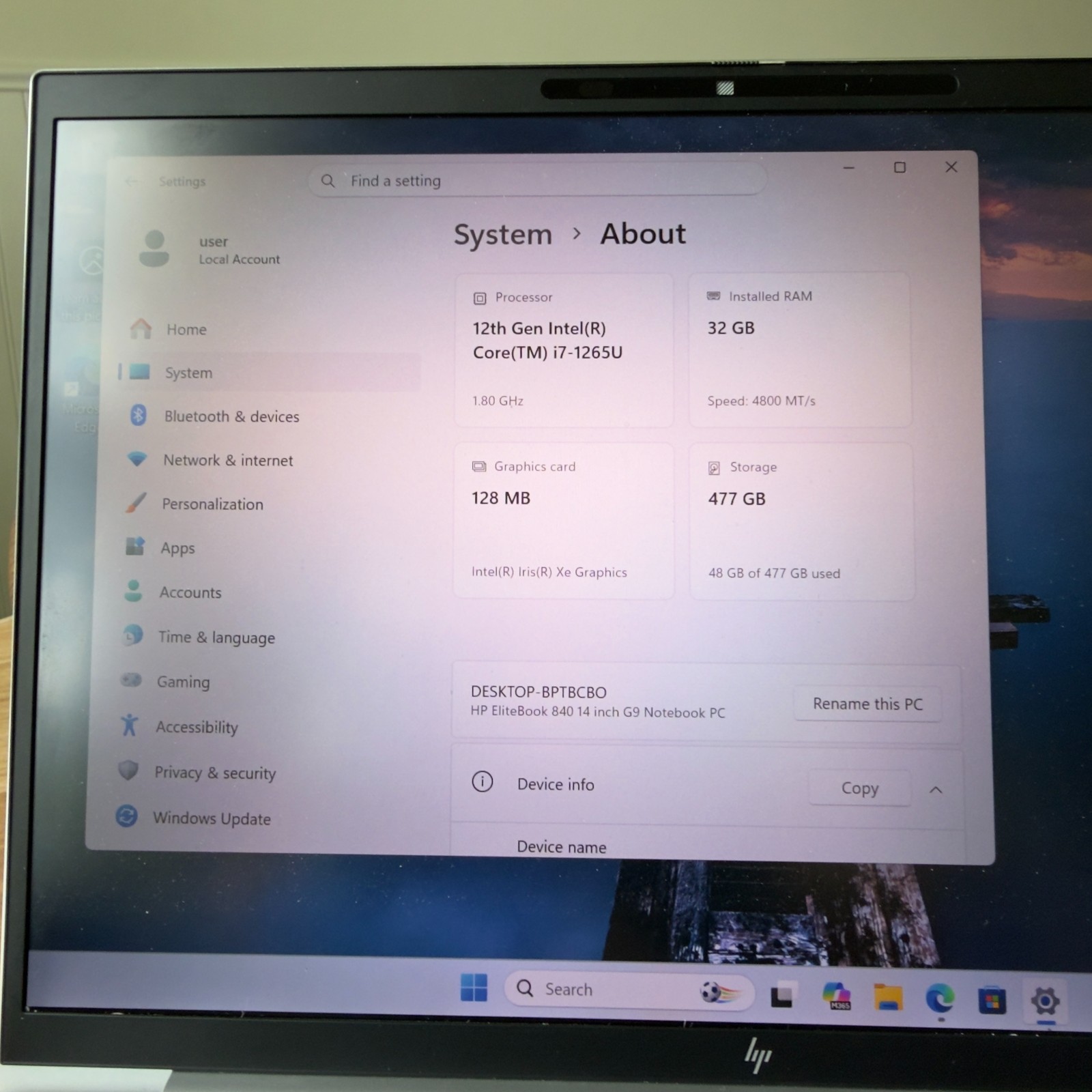Click the Network wifi icon in sidebar

[x=137, y=459]
